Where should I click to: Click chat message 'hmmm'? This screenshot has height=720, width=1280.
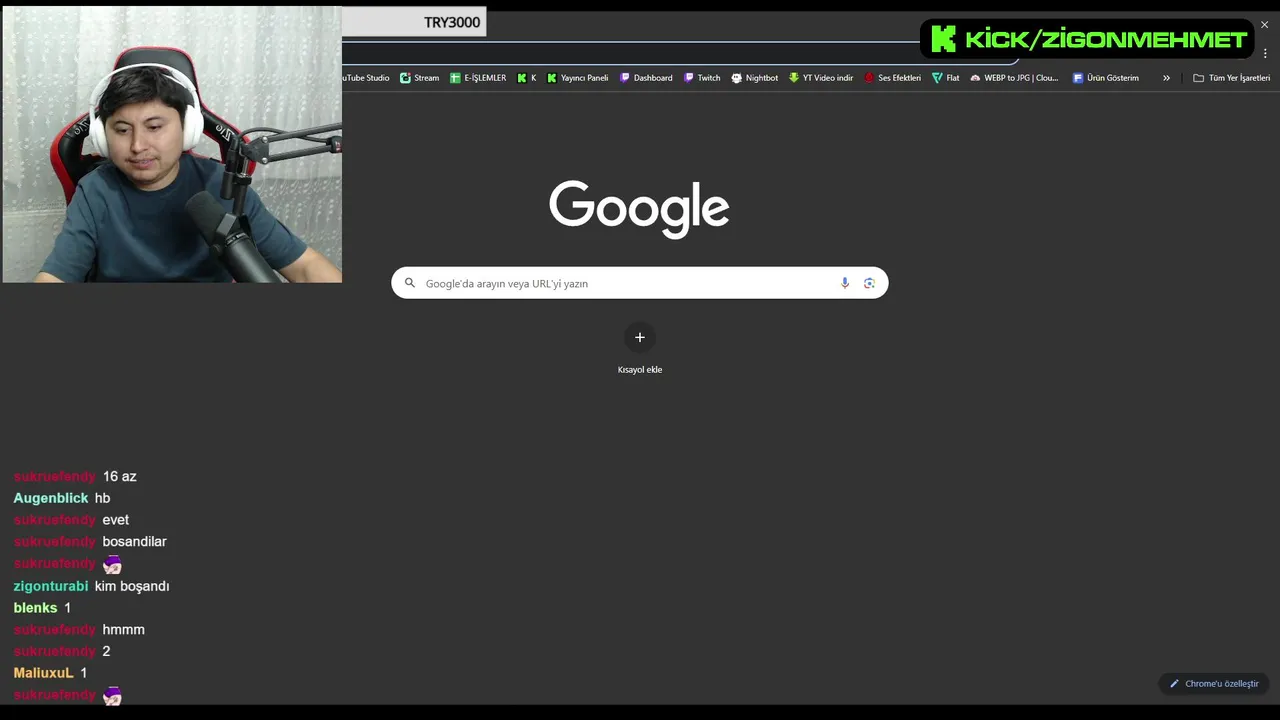(123, 630)
